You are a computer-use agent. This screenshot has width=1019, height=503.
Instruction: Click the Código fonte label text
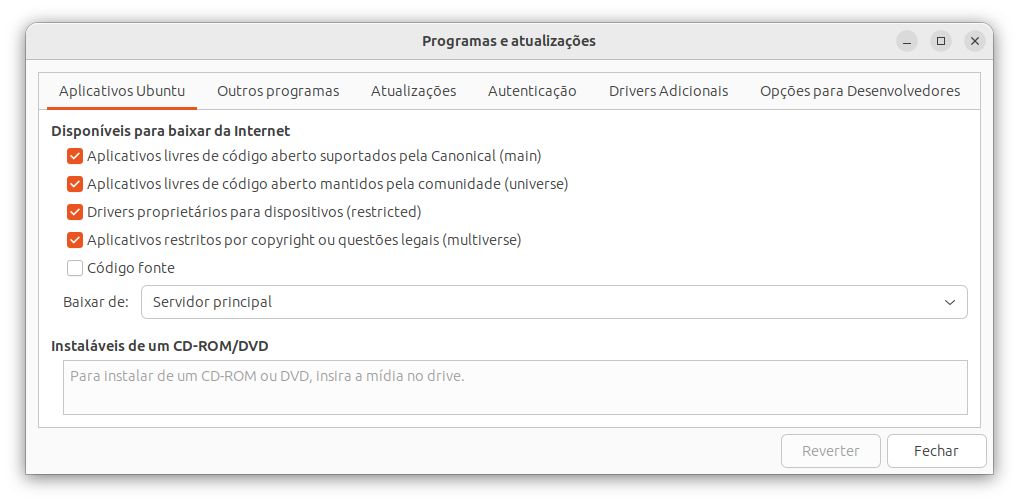tap(131, 268)
